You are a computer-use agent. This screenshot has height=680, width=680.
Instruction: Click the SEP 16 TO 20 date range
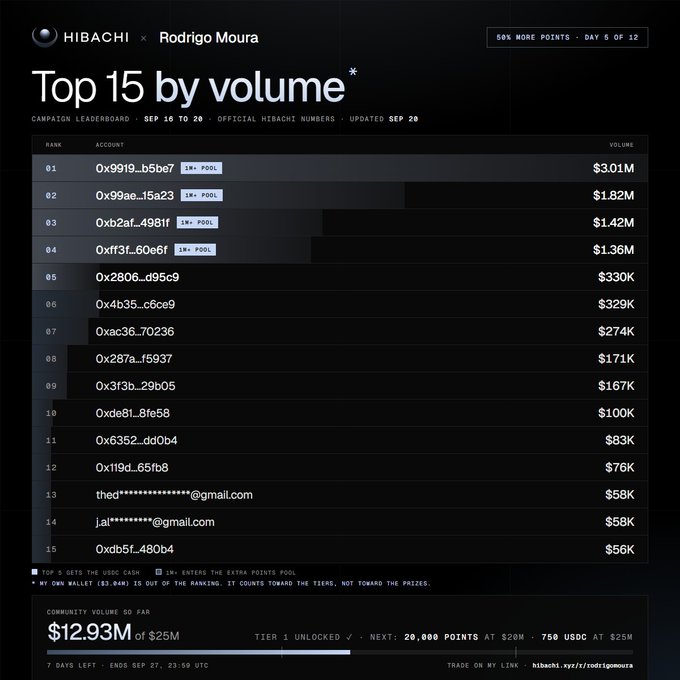click(x=173, y=119)
